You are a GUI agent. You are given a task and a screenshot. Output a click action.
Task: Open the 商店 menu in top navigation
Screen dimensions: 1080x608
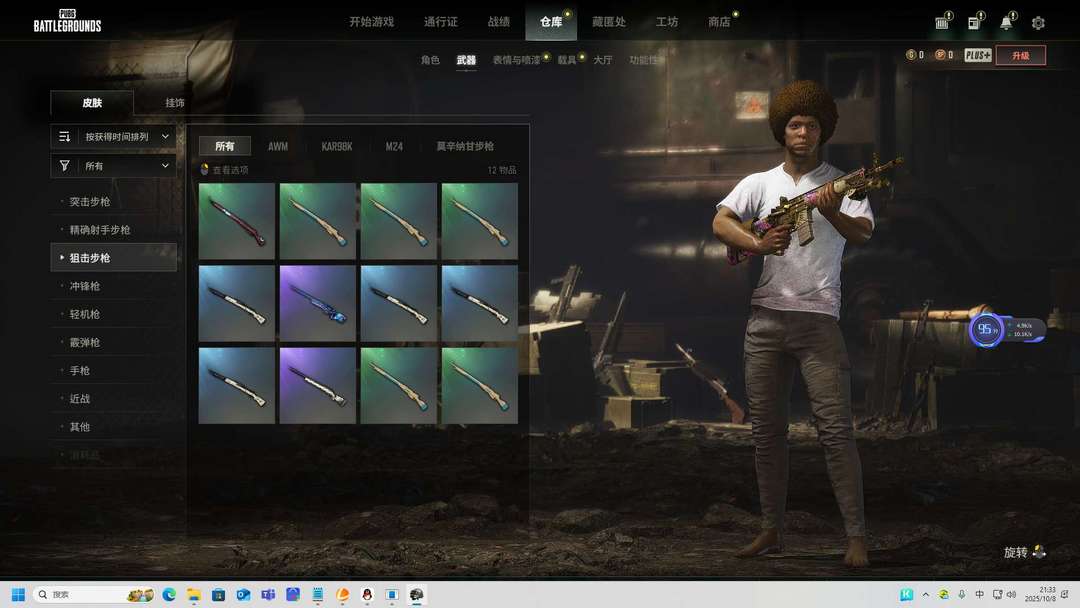(x=719, y=22)
